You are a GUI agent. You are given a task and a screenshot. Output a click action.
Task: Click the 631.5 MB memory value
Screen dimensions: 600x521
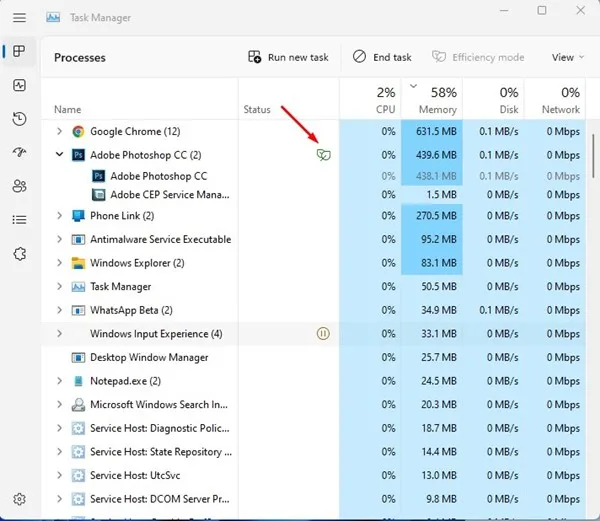click(x=436, y=132)
